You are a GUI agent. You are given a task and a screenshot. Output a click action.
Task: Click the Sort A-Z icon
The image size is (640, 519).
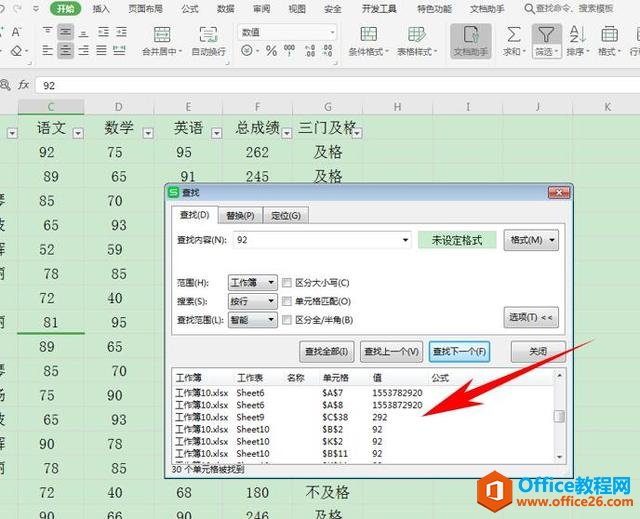pyautogui.click(x=578, y=34)
